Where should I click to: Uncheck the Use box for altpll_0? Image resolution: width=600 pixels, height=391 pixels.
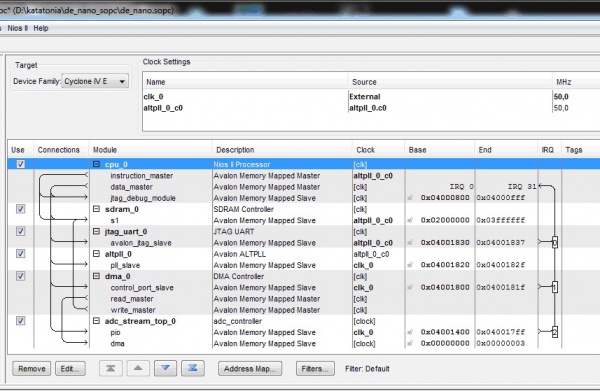[x=21, y=254]
